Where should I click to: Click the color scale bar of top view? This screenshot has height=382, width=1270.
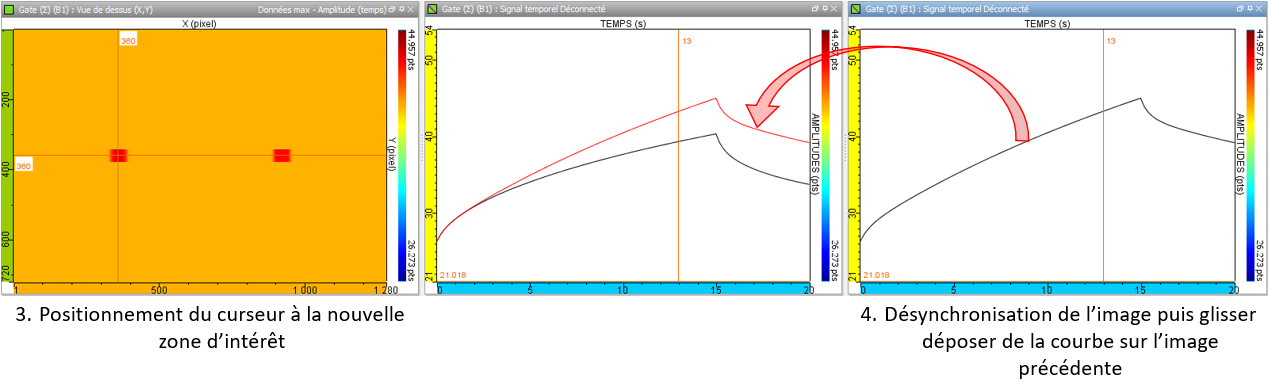tap(402, 155)
